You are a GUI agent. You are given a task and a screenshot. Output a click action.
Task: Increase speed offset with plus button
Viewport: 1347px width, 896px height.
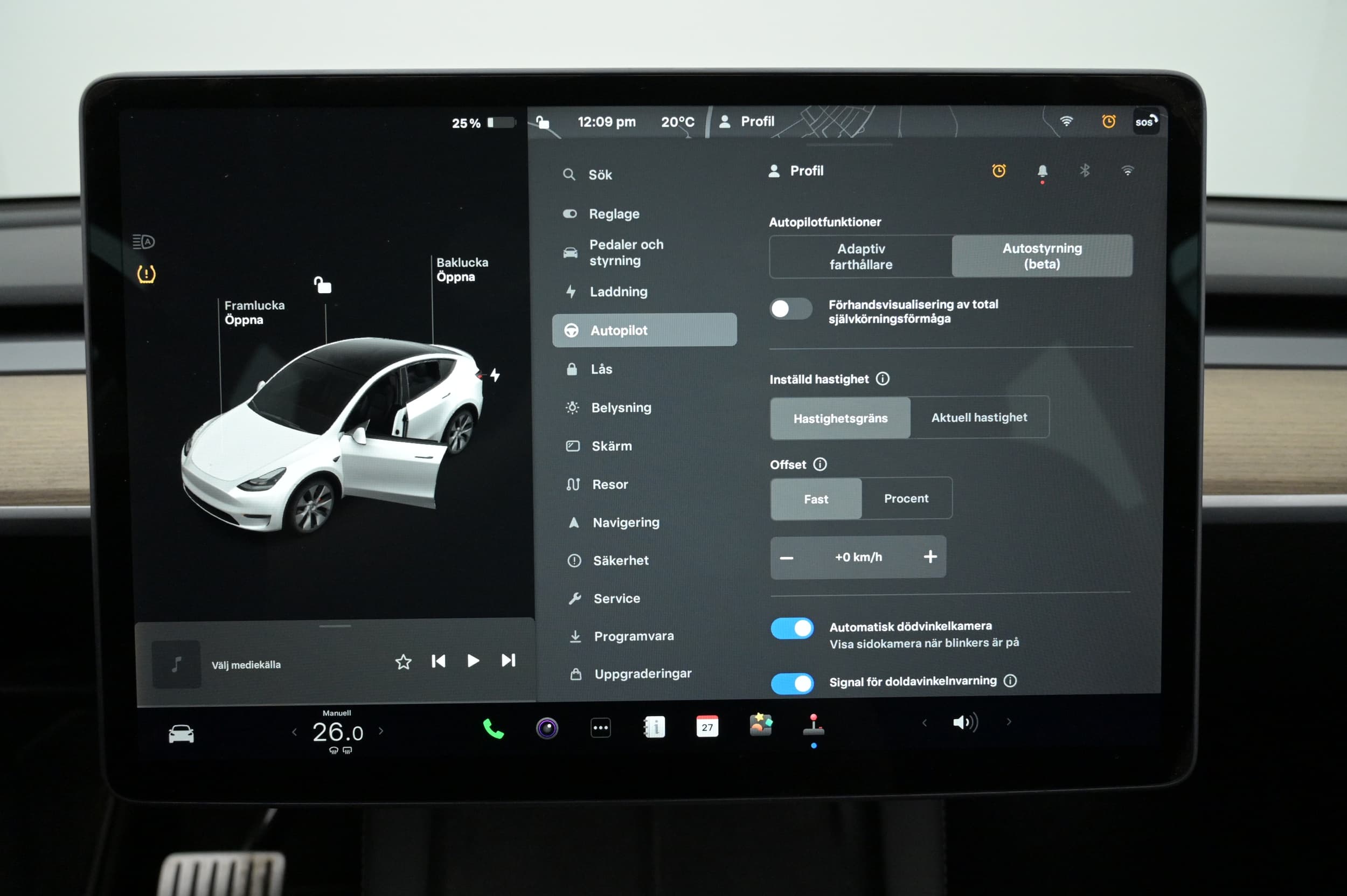pos(930,557)
